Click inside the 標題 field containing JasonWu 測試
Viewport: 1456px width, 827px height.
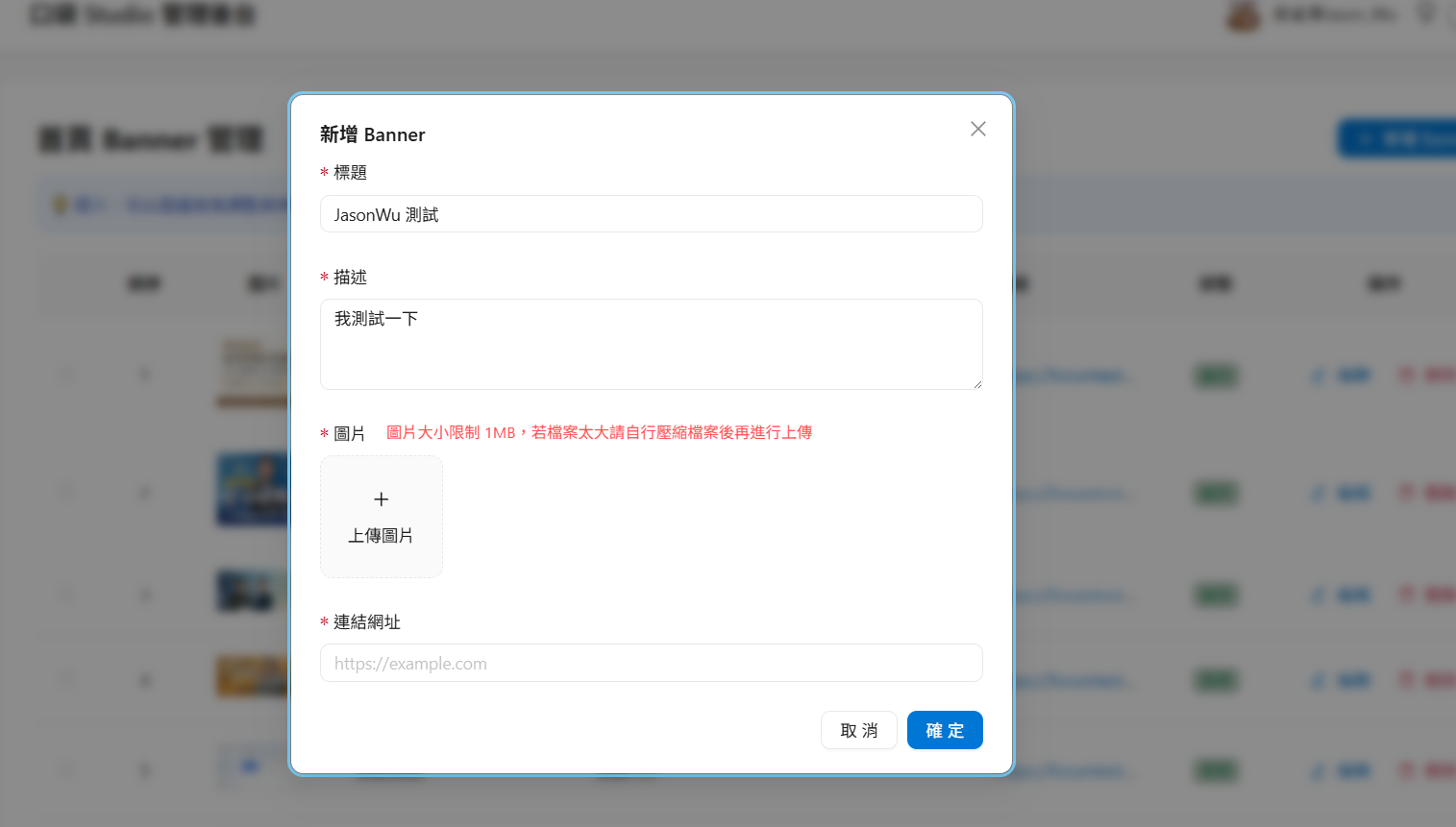coord(651,213)
